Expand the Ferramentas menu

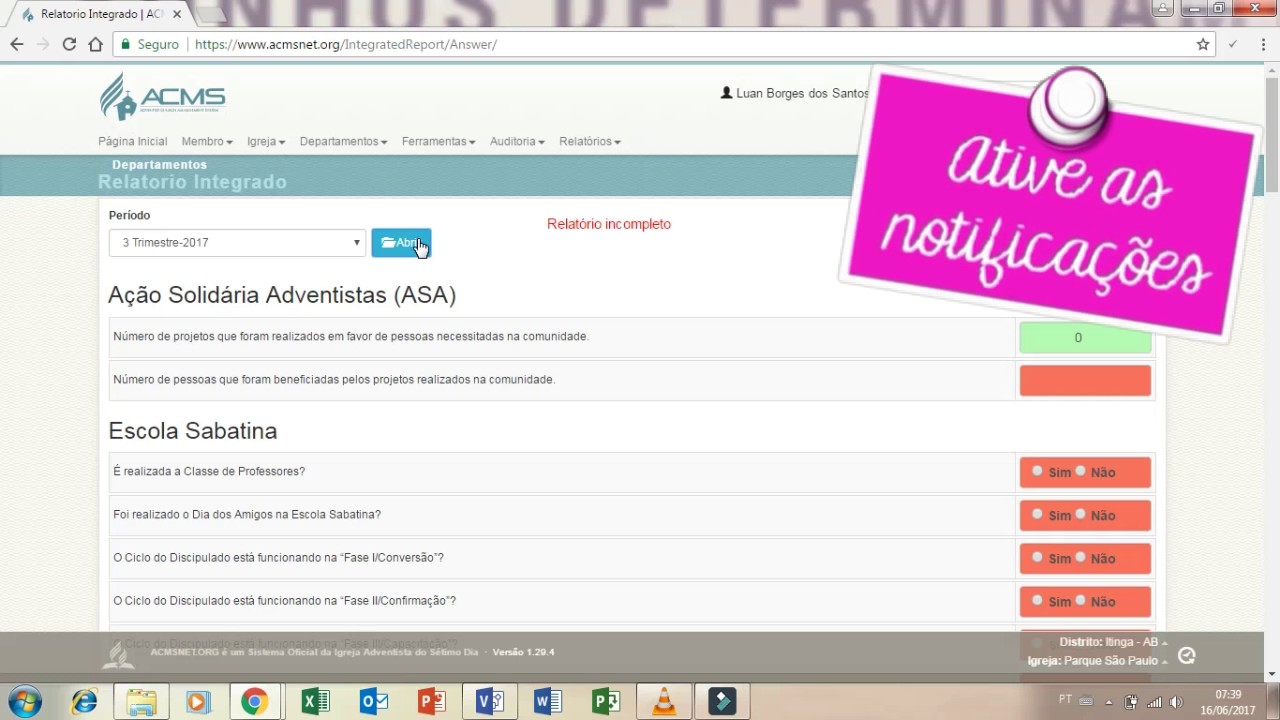click(x=438, y=141)
